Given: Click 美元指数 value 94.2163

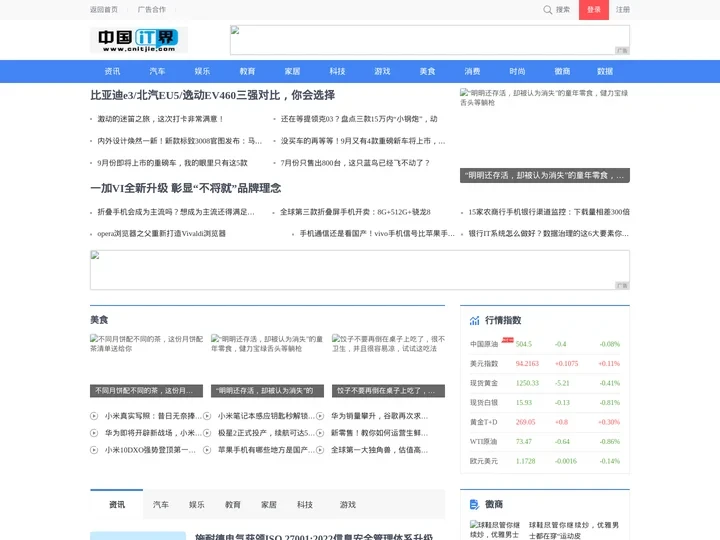Looking at the screenshot, I should click(527, 364).
